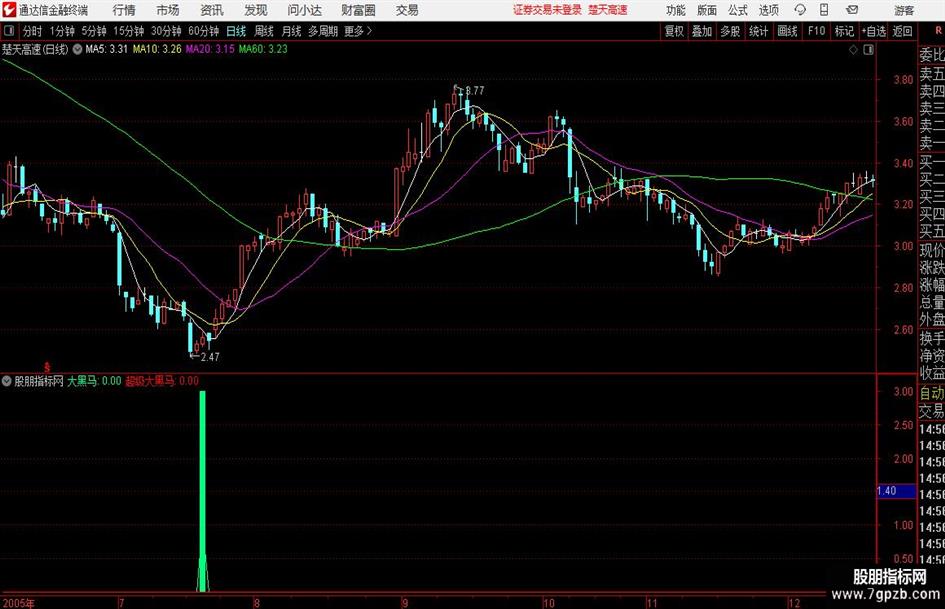Click the 2.47 low price label
This screenshot has width=945, height=609.
tap(210, 357)
